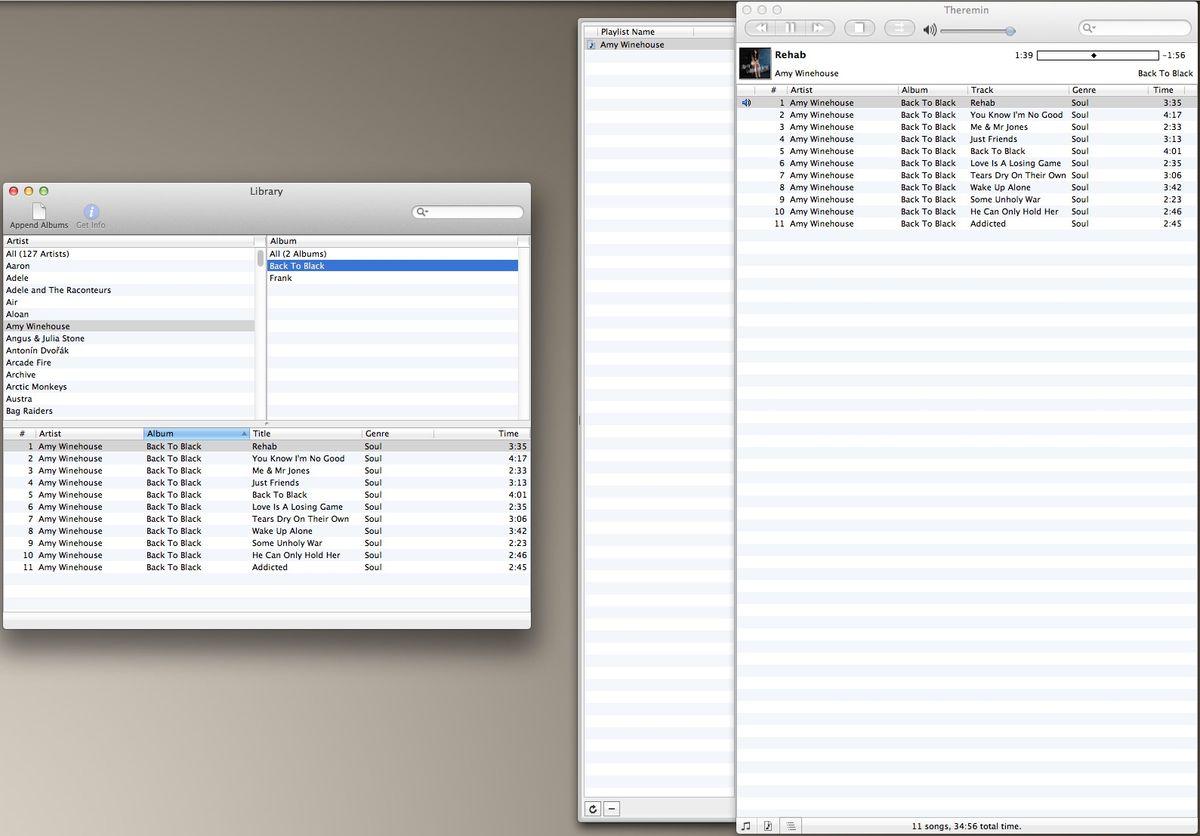The height and width of the screenshot is (836, 1200).
Task: Click the now-playing speaker icon beside track 1
Action: pos(746,103)
